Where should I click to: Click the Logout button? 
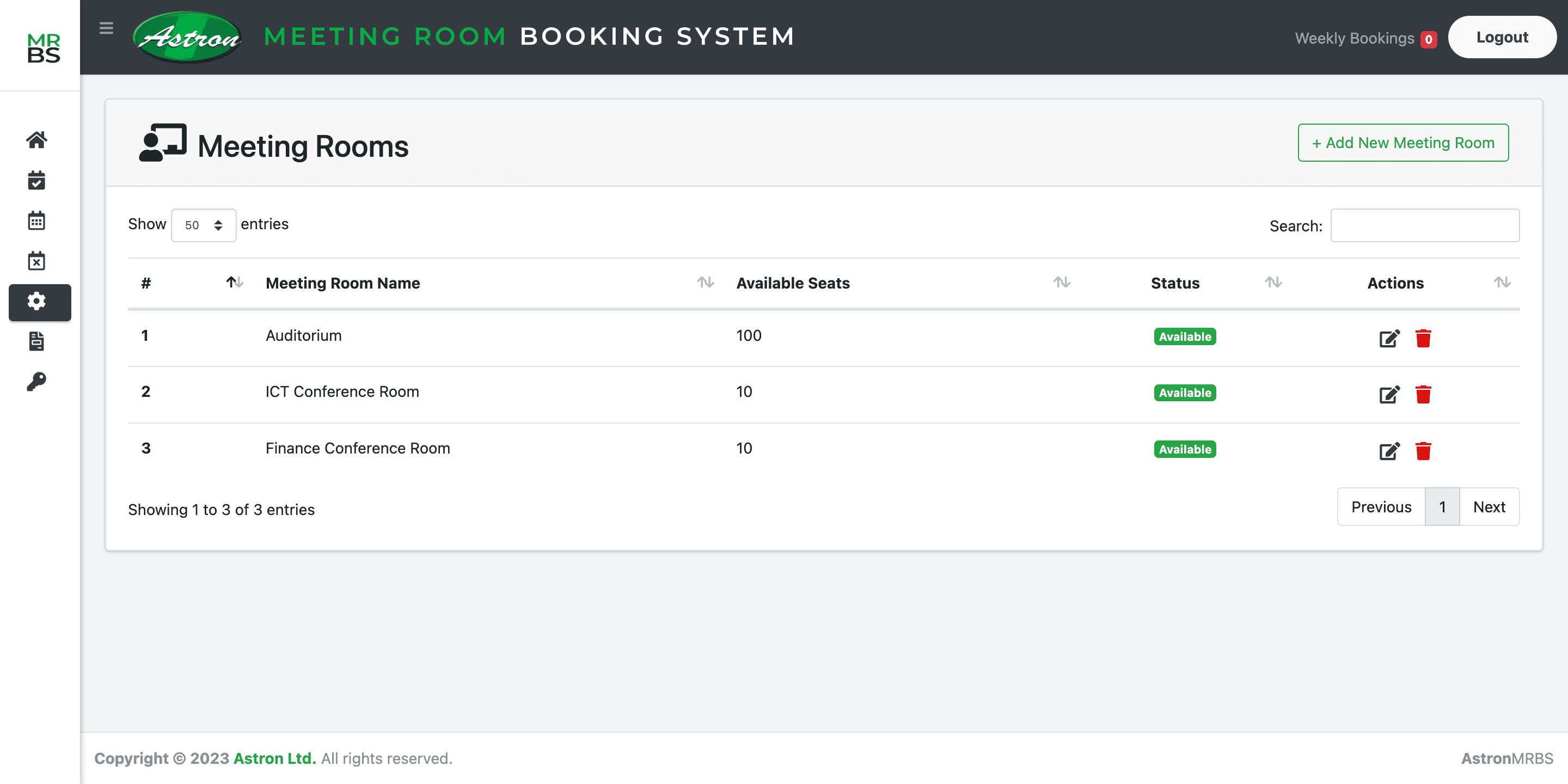[1502, 37]
